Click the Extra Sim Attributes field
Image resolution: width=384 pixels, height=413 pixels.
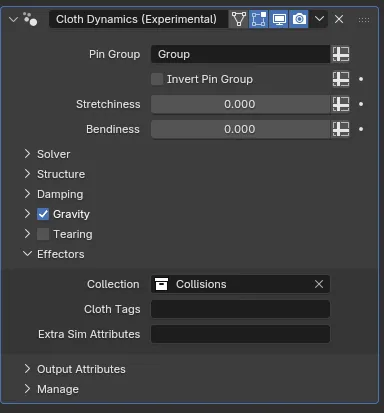pos(240,334)
